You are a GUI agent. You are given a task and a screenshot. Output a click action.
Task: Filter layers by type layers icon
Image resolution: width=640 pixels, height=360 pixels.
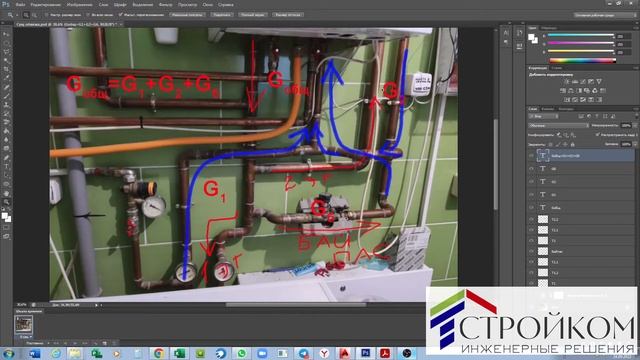(x=596, y=116)
